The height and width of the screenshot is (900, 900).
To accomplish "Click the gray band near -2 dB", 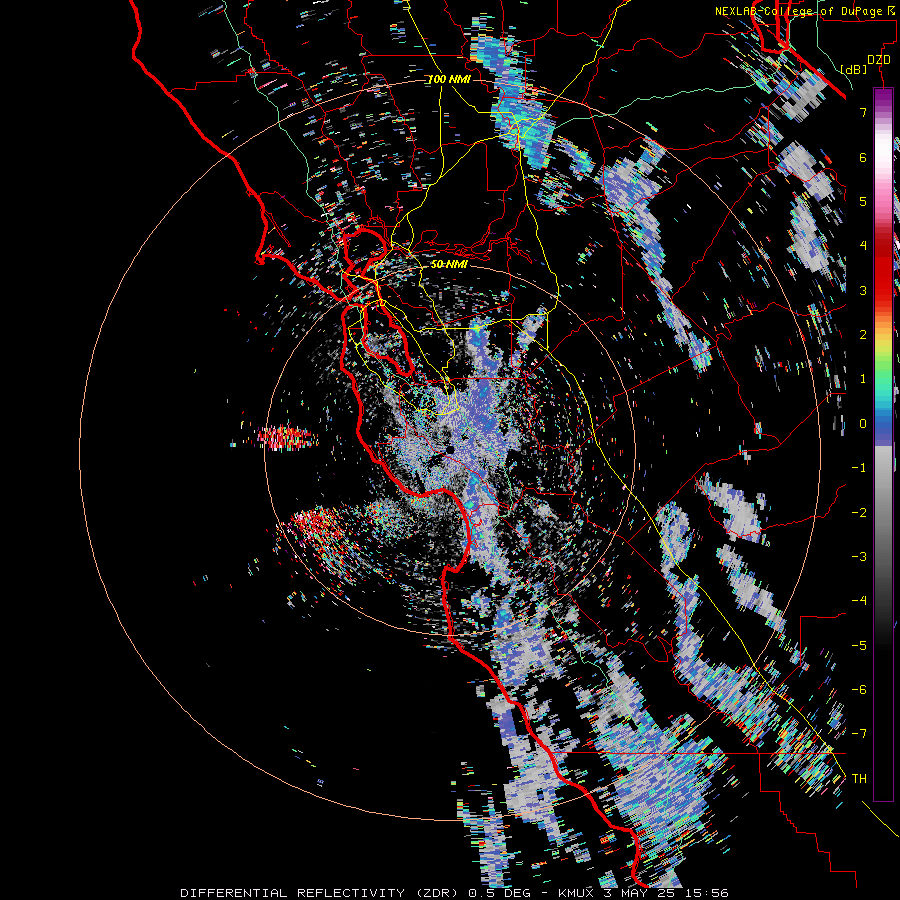I will click(x=883, y=513).
